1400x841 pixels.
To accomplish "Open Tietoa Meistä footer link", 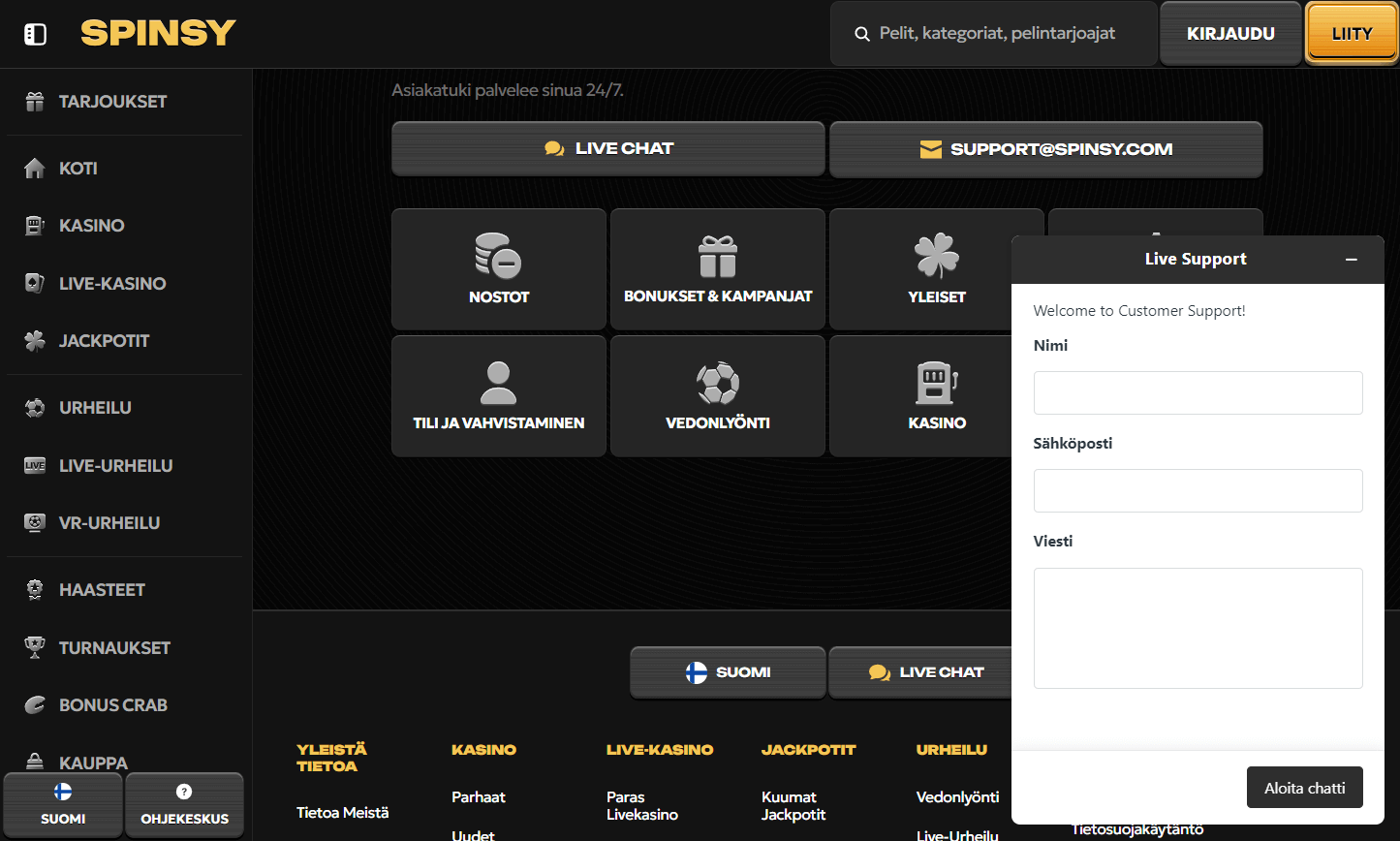I will pyautogui.click(x=343, y=813).
